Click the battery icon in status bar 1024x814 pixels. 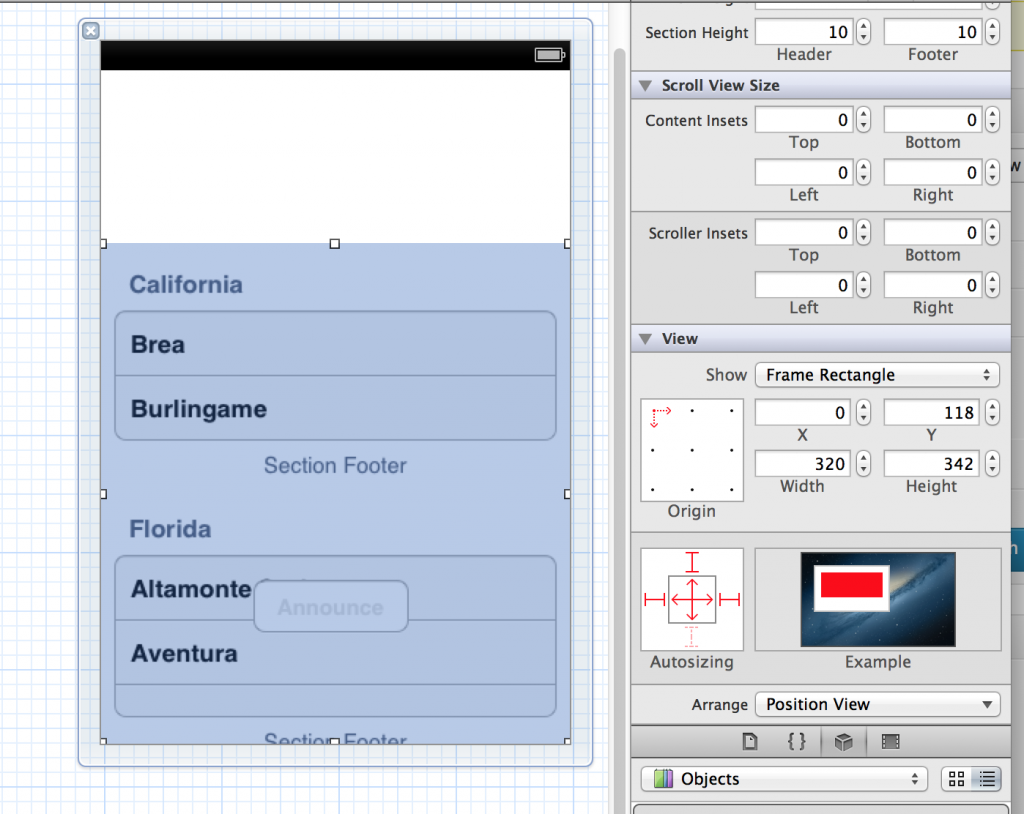click(x=550, y=55)
